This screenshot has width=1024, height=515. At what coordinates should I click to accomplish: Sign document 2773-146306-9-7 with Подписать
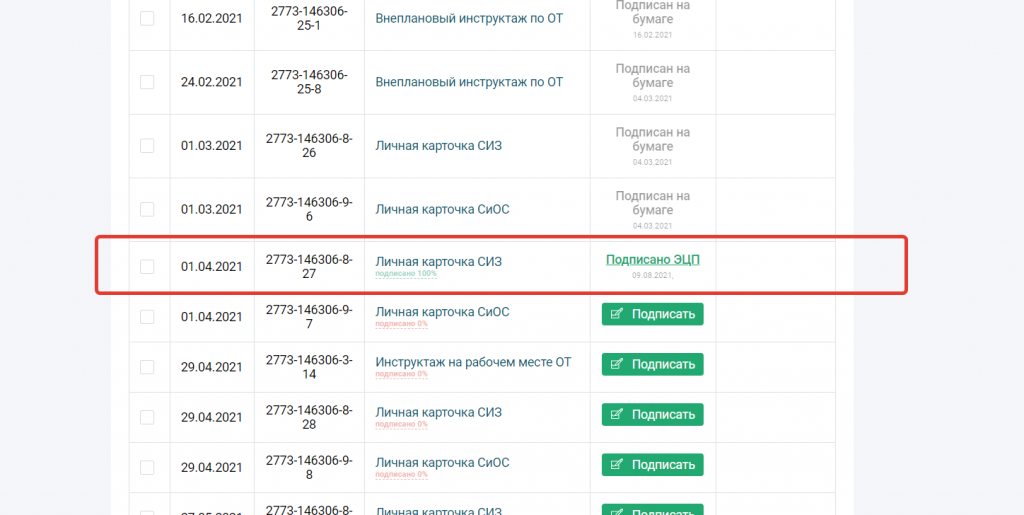(x=652, y=314)
